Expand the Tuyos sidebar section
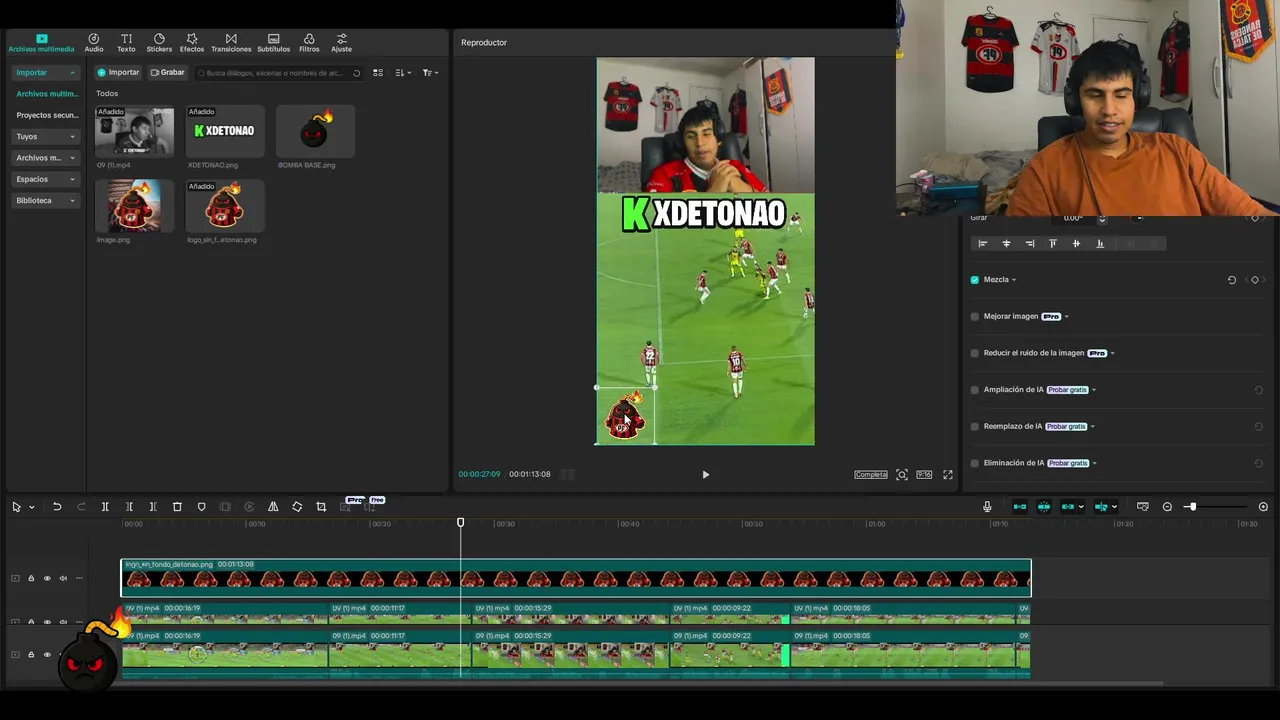 click(x=45, y=136)
